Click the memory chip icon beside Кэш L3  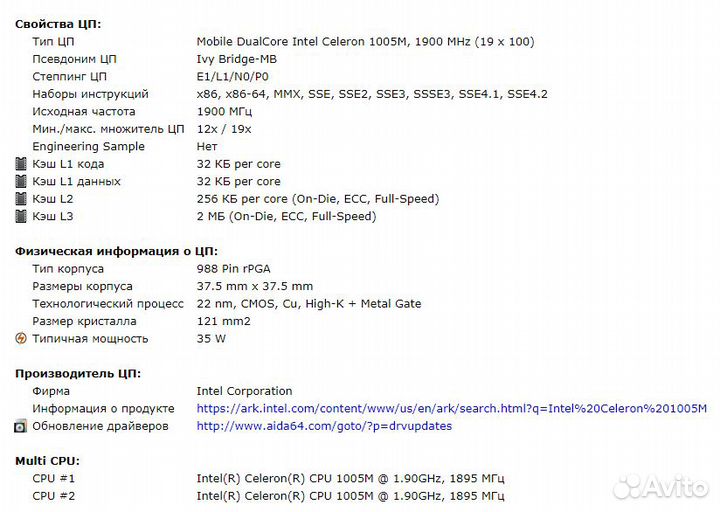click(x=21, y=216)
